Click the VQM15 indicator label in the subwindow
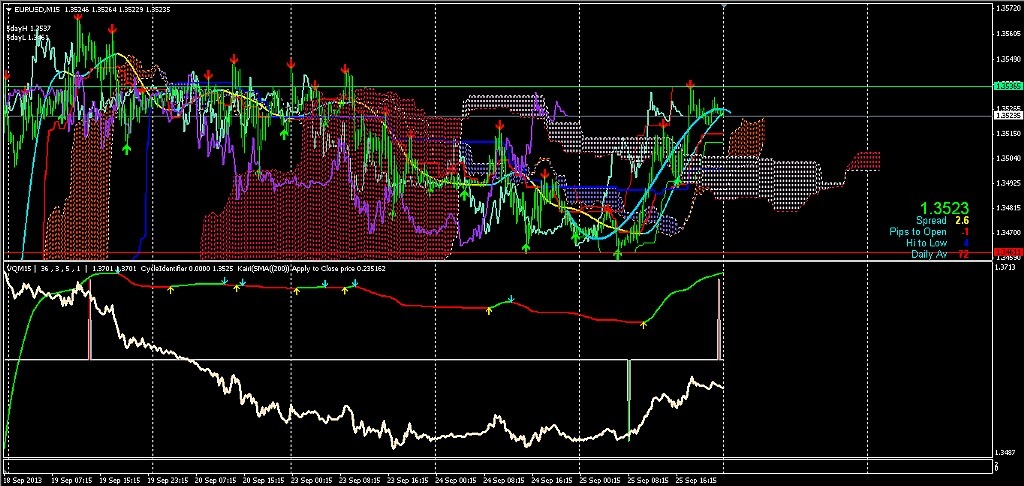Viewport: 1024px width, 486px height. point(18,268)
